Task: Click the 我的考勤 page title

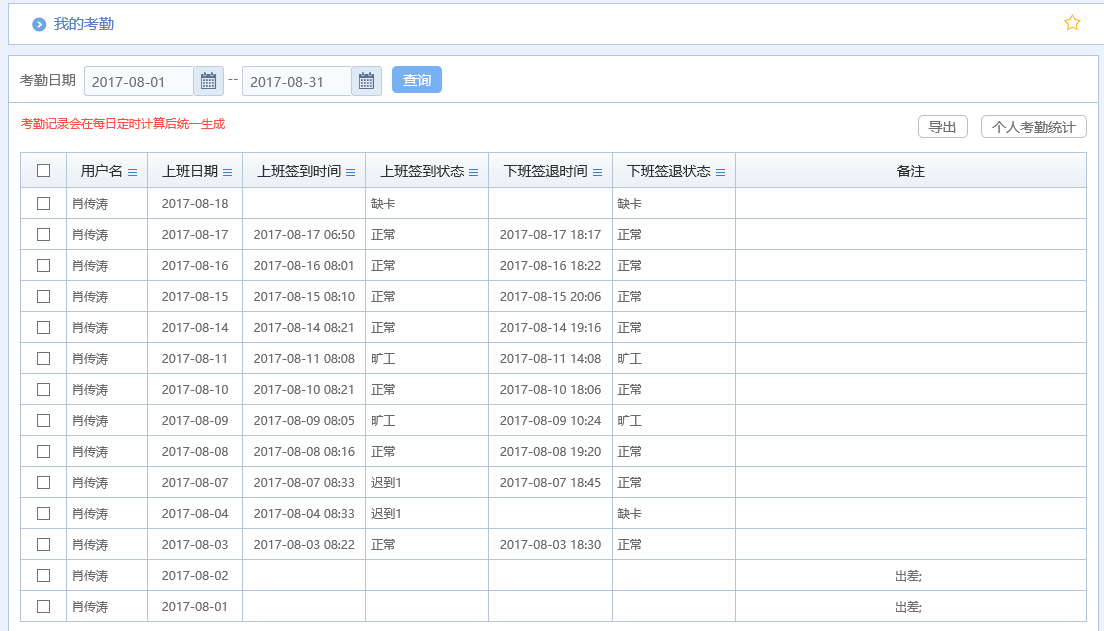Action: click(84, 24)
